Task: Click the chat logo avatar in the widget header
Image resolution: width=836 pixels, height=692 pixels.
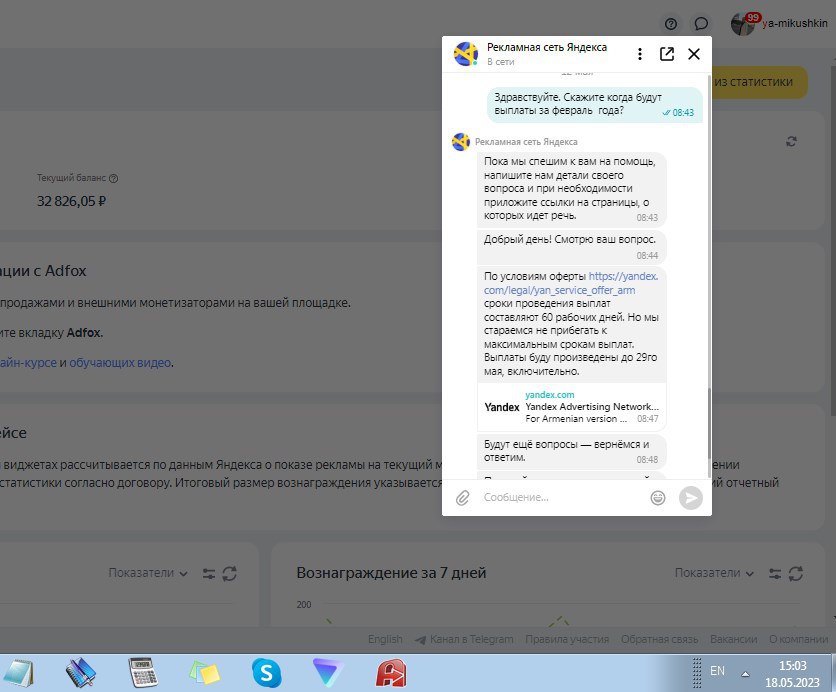Action: (x=465, y=54)
